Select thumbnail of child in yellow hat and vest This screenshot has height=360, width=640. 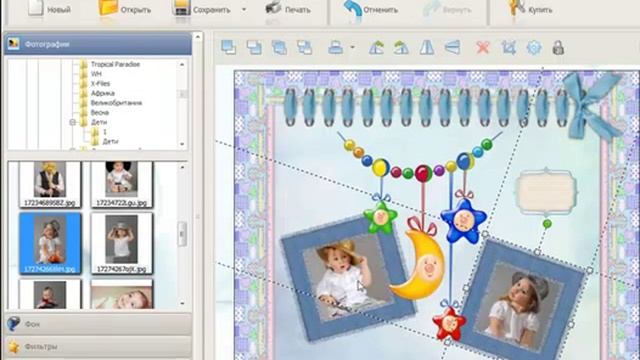coord(50,184)
